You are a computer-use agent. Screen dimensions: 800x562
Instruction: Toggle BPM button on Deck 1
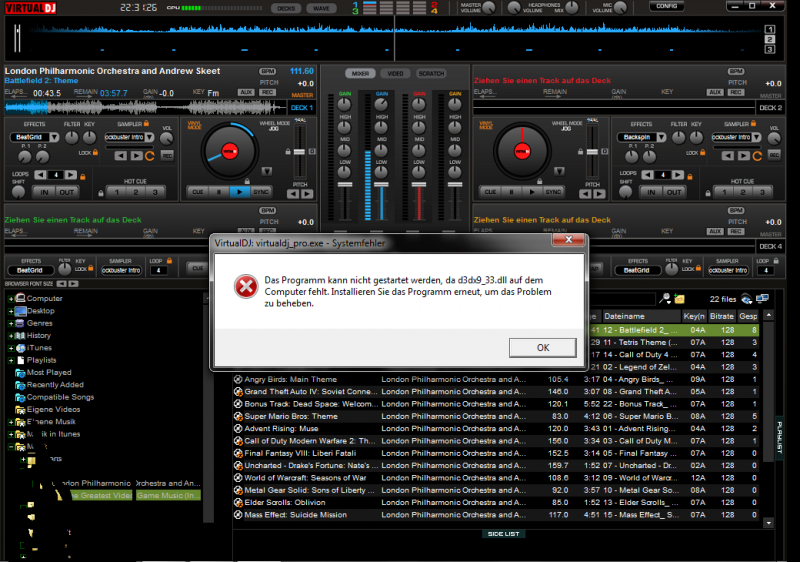(267, 71)
